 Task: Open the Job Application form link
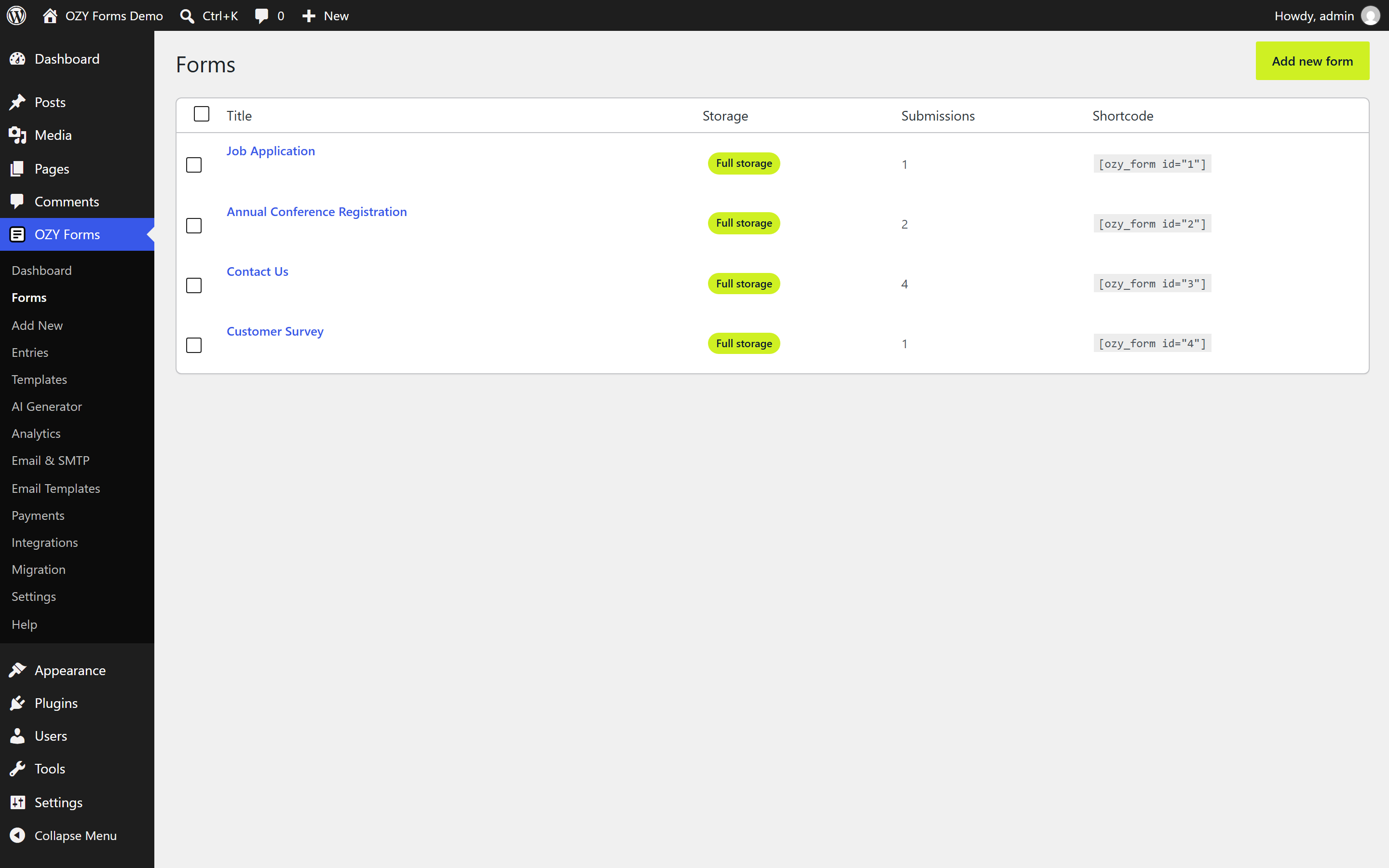[x=271, y=150]
